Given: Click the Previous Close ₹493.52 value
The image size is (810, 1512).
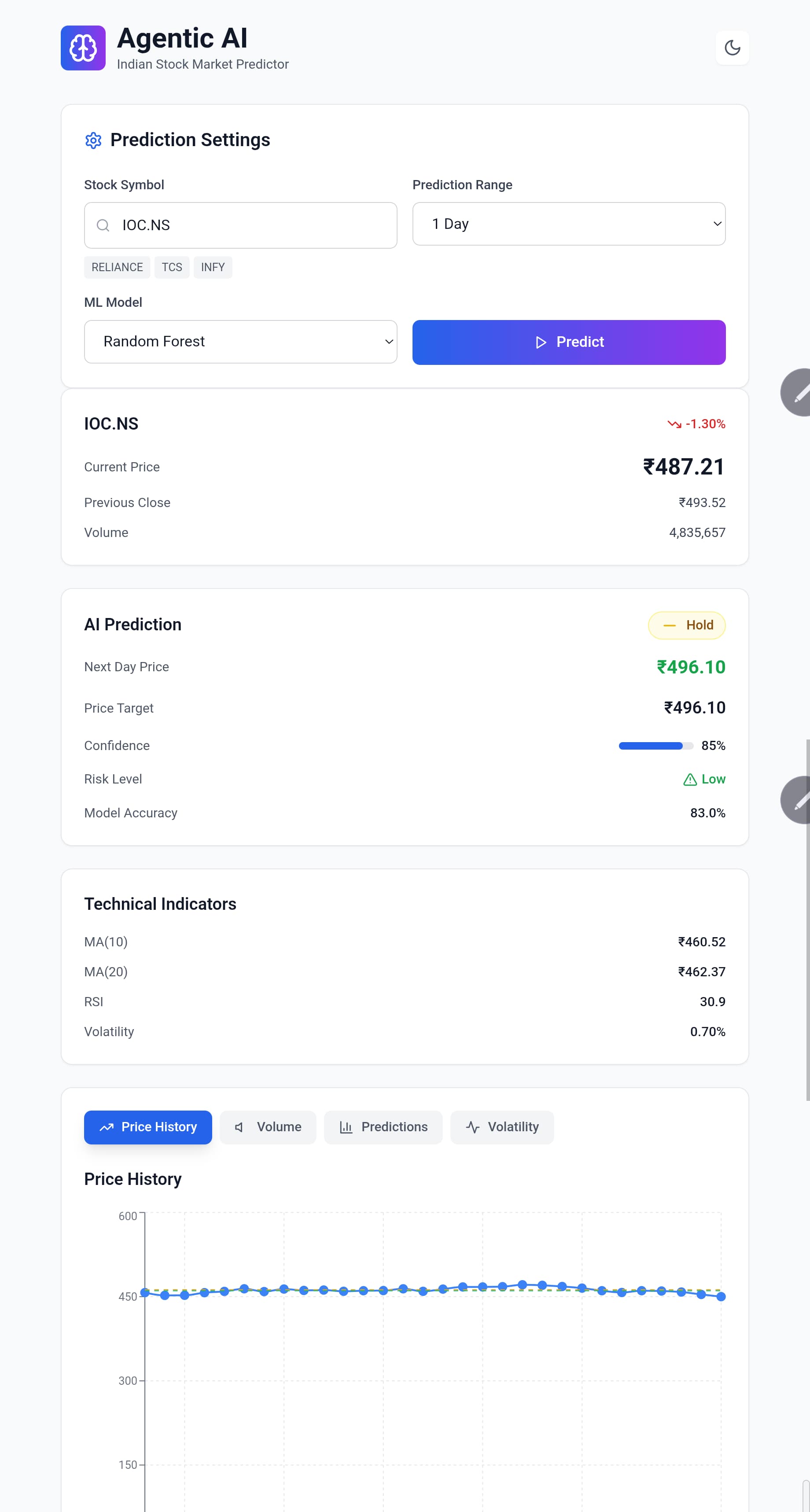Looking at the screenshot, I should pos(702,503).
